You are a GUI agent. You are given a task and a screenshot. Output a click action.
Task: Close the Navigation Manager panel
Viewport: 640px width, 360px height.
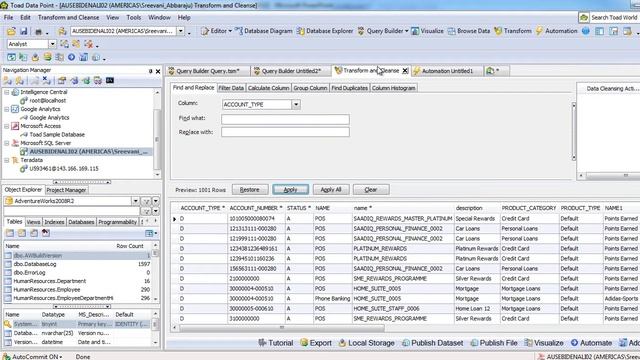(158, 71)
